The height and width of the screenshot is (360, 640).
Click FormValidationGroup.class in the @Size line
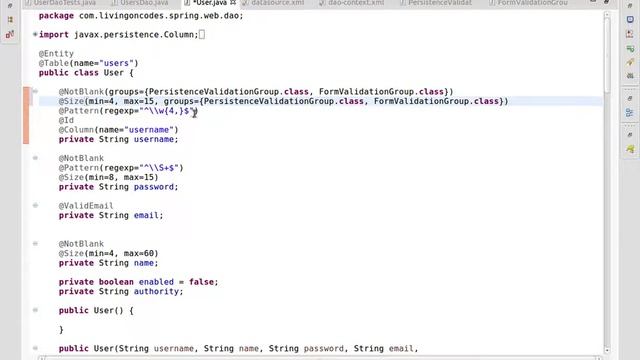[436, 101]
